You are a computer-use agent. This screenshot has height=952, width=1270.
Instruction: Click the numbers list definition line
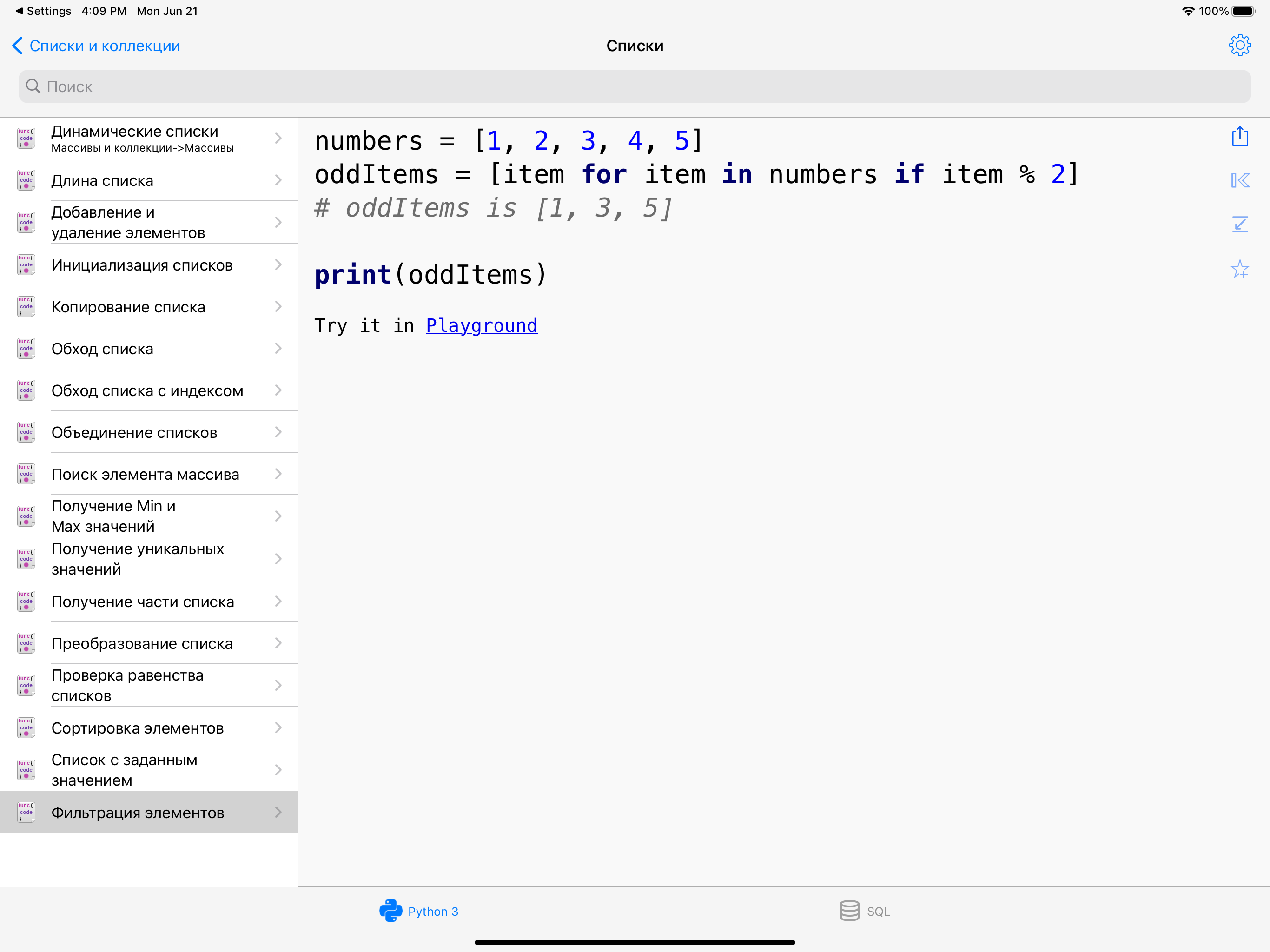(509, 141)
